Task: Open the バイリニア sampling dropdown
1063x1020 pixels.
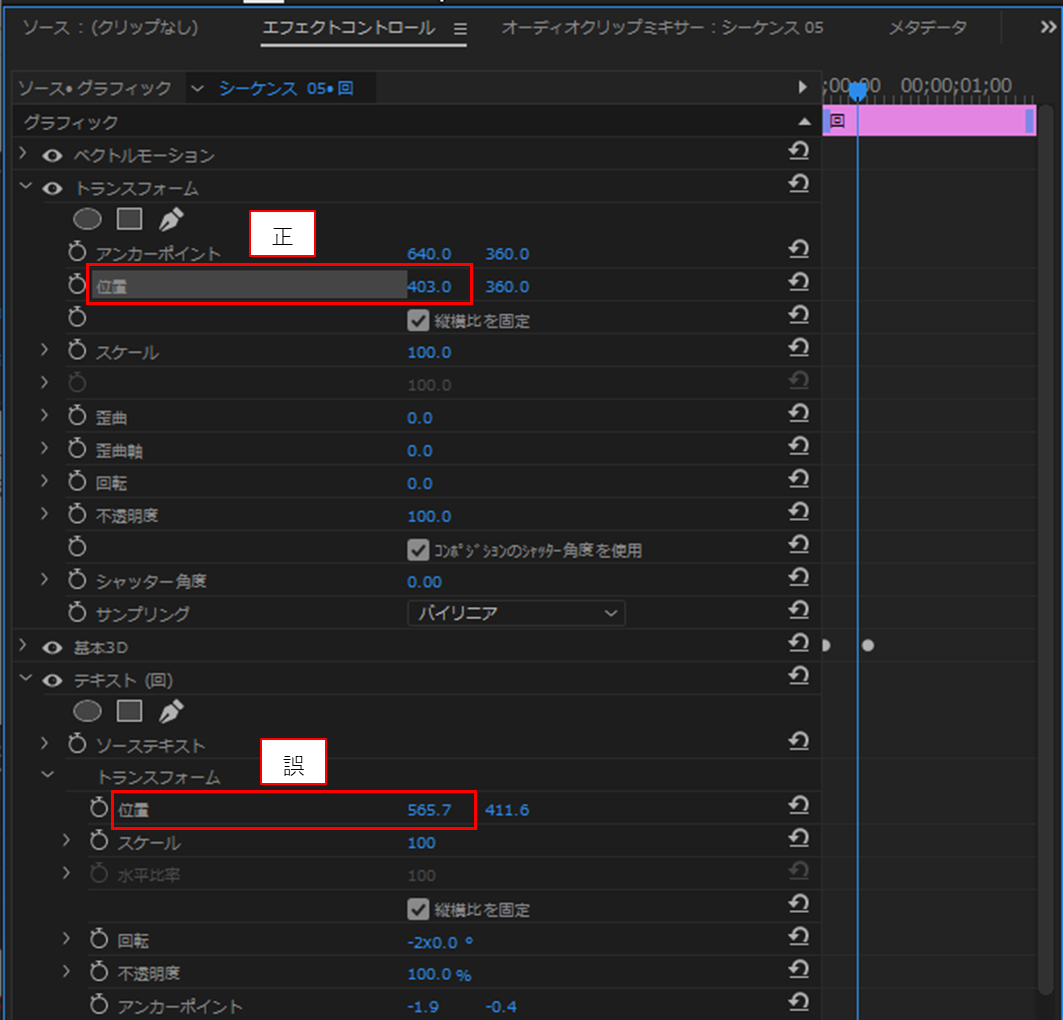Action: [515, 612]
